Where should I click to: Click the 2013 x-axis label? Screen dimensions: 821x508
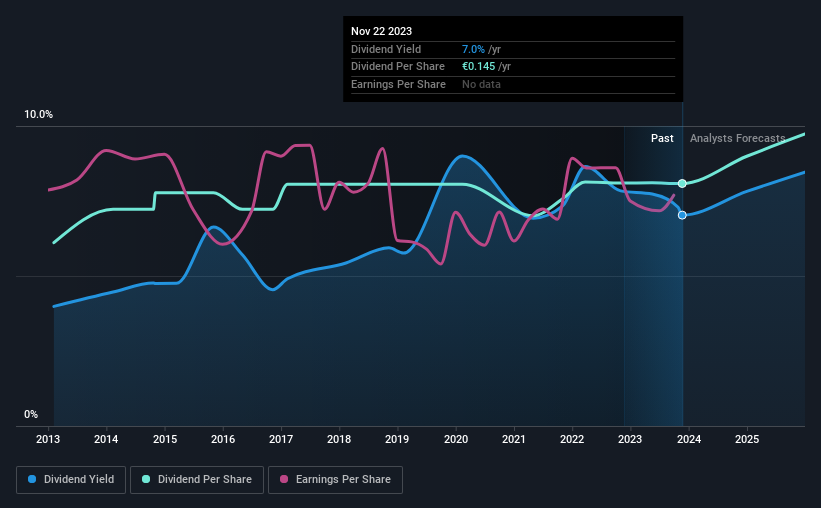[x=48, y=439]
